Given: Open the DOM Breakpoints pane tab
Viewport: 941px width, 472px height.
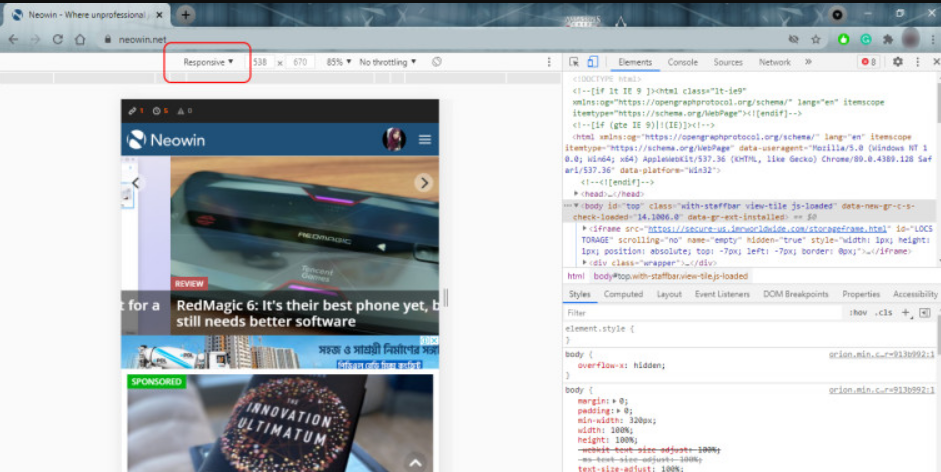Looking at the screenshot, I should (x=796, y=294).
